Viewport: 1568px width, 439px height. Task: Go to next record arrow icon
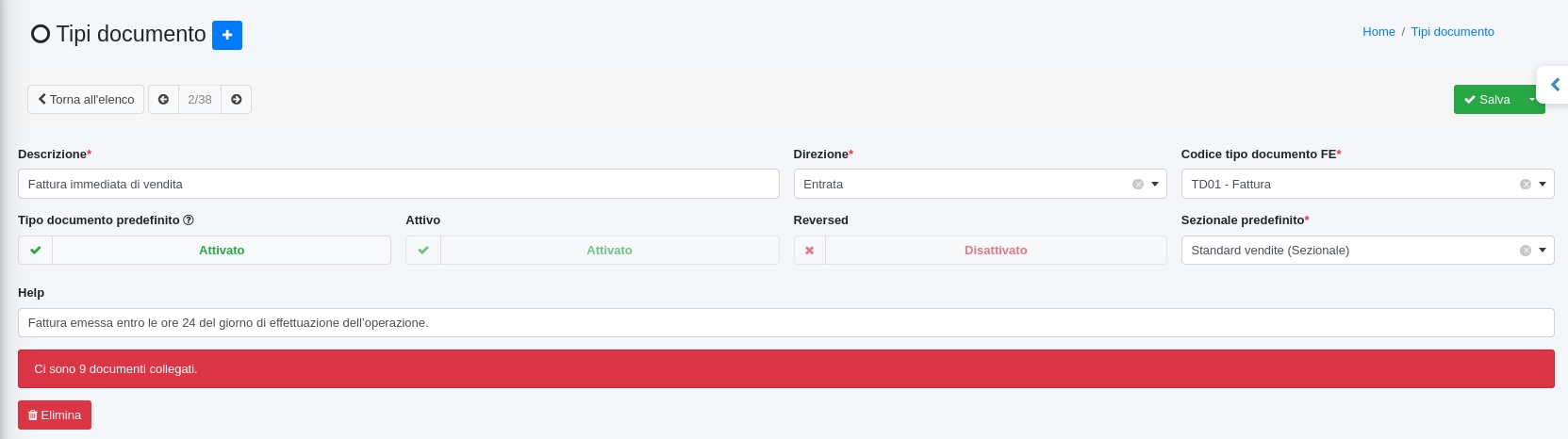[x=237, y=100]
